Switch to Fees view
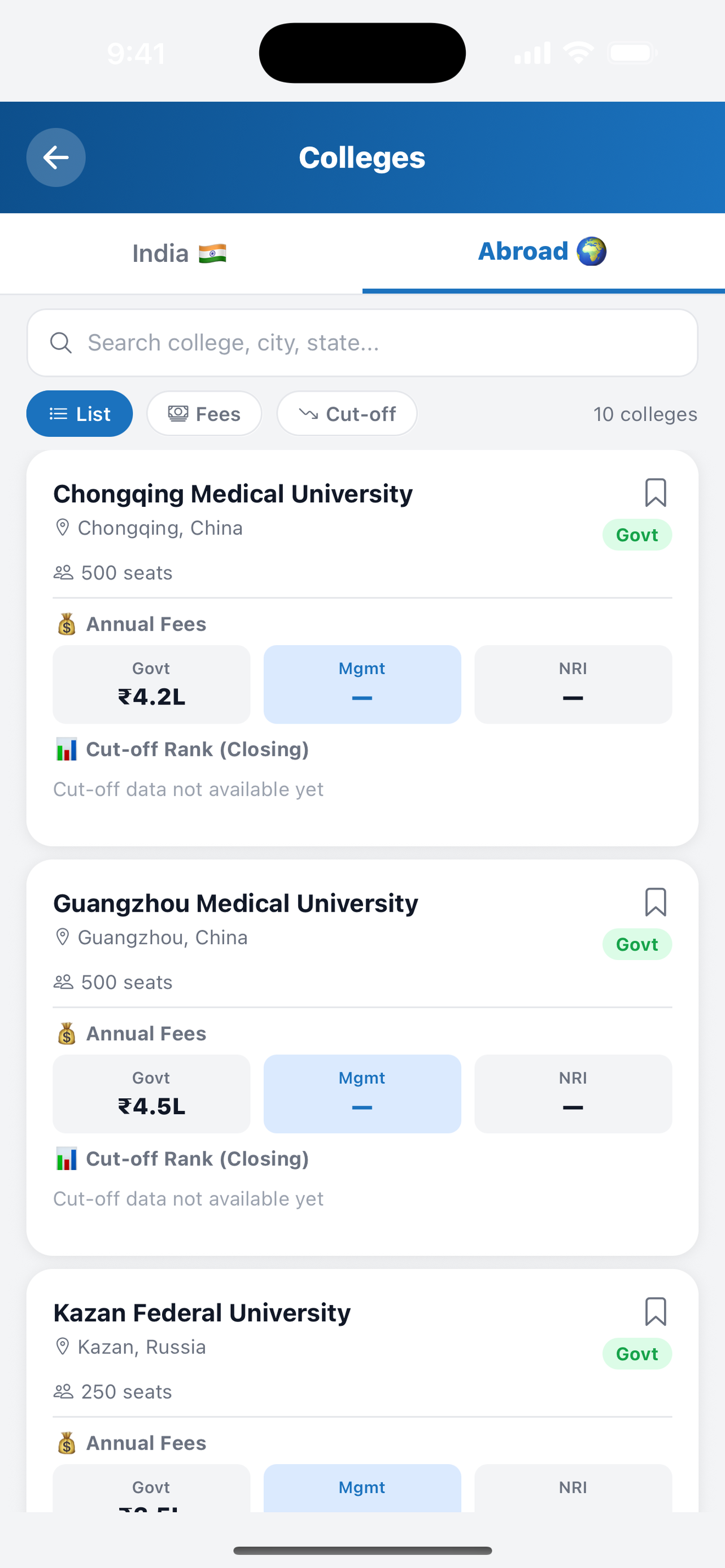The width and height of the screenshot is (725, 1568). pos(204,414)
